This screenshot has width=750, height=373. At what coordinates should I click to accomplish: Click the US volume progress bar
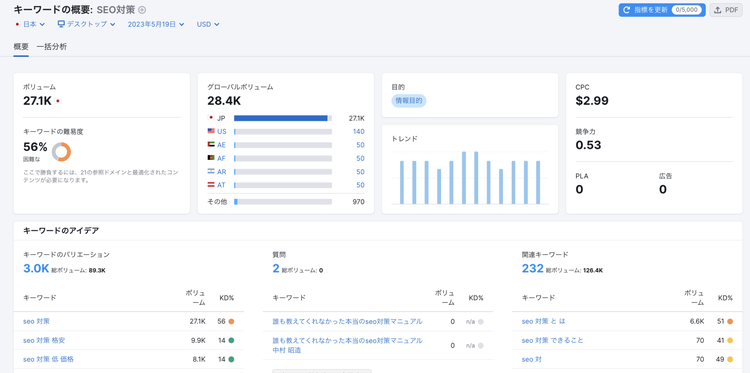(283, 132)
